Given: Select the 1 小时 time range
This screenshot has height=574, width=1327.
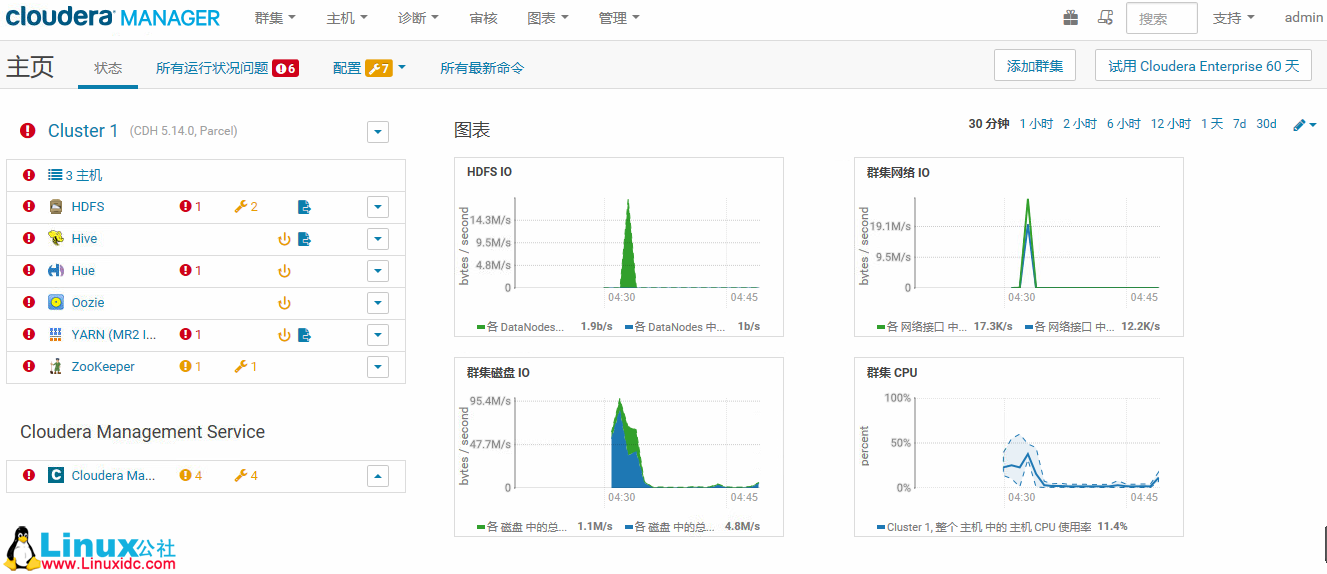Looking at the screenshot, I should tap(1036, 124).
